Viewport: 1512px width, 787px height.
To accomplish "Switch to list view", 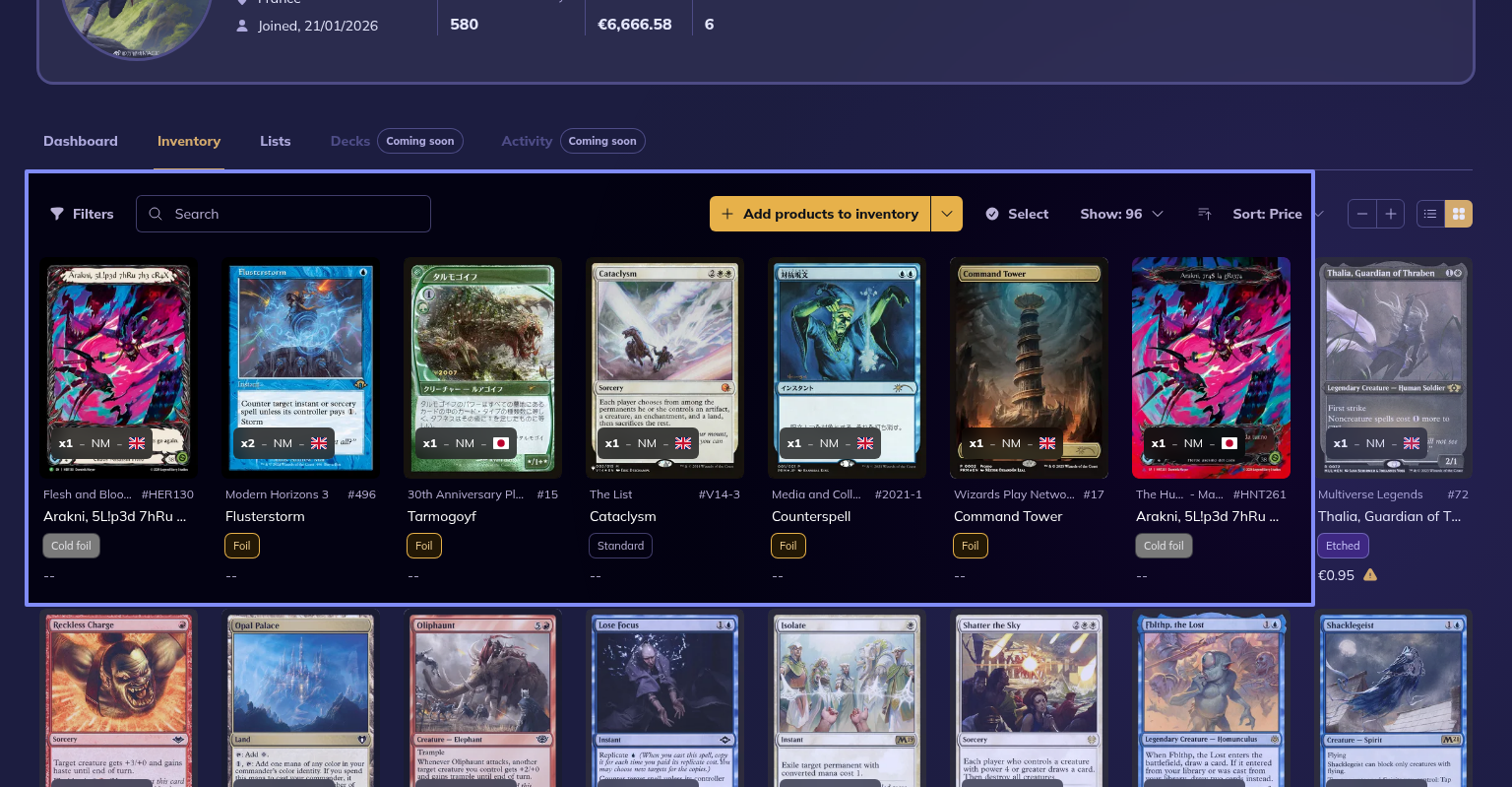I will (1430, 214).
